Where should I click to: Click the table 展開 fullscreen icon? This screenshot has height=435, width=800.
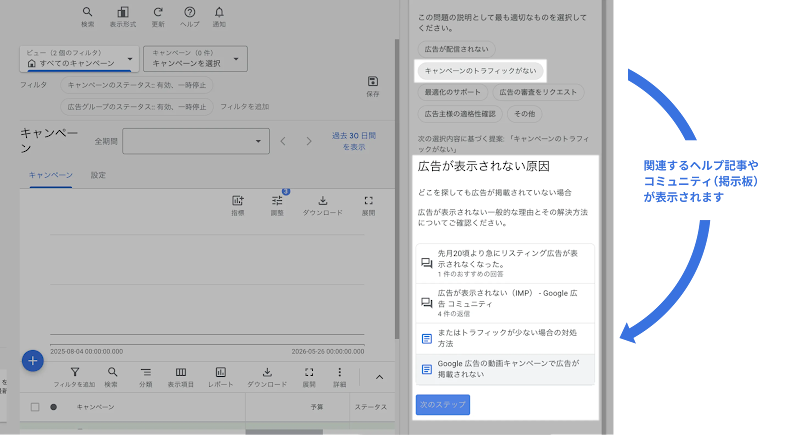tap(309, 372)
